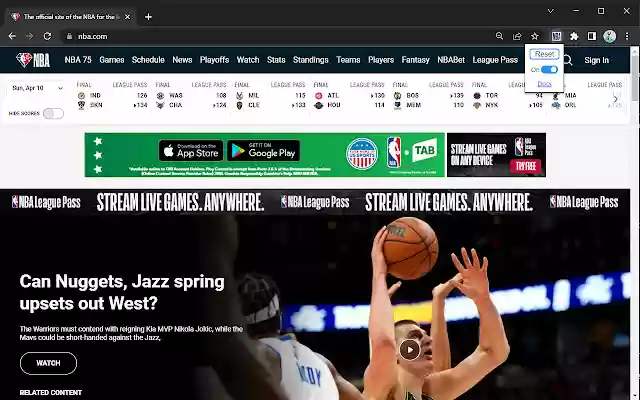Click the forward navigation arrow
Screen dimensions: 640x400
29,36
